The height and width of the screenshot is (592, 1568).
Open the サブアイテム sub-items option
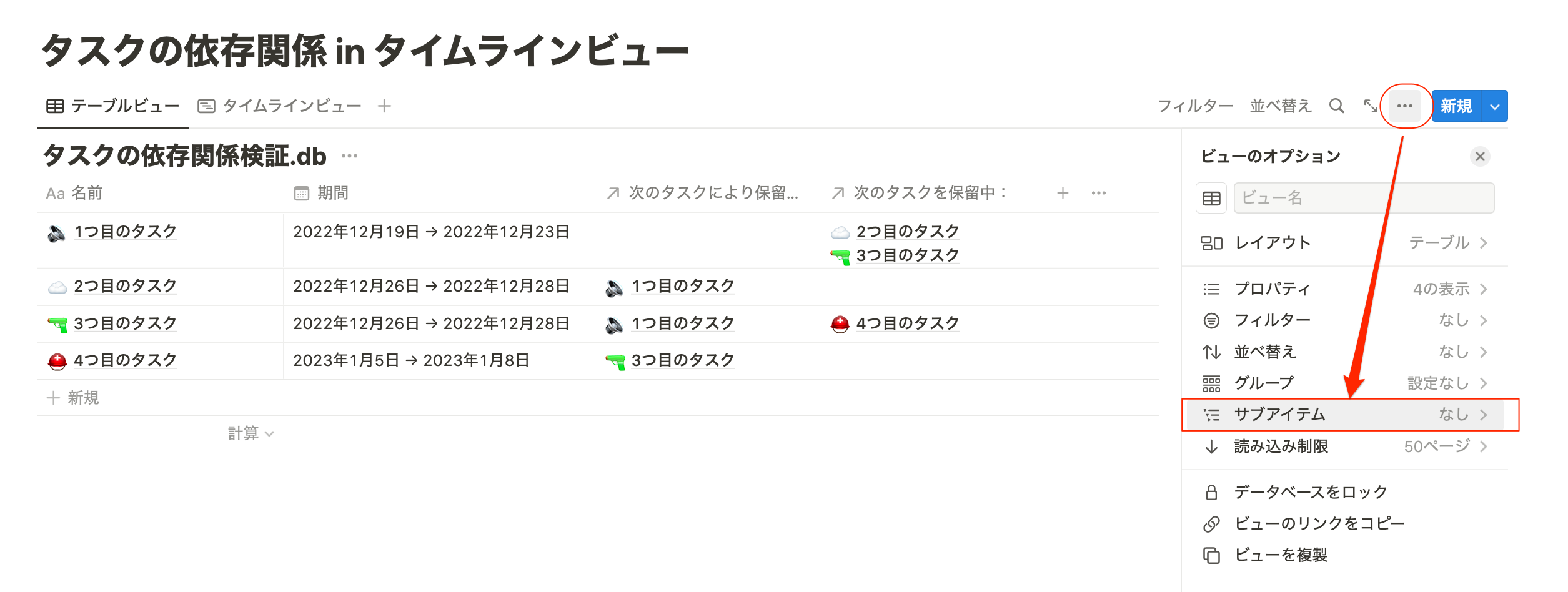click(1343, 415)
